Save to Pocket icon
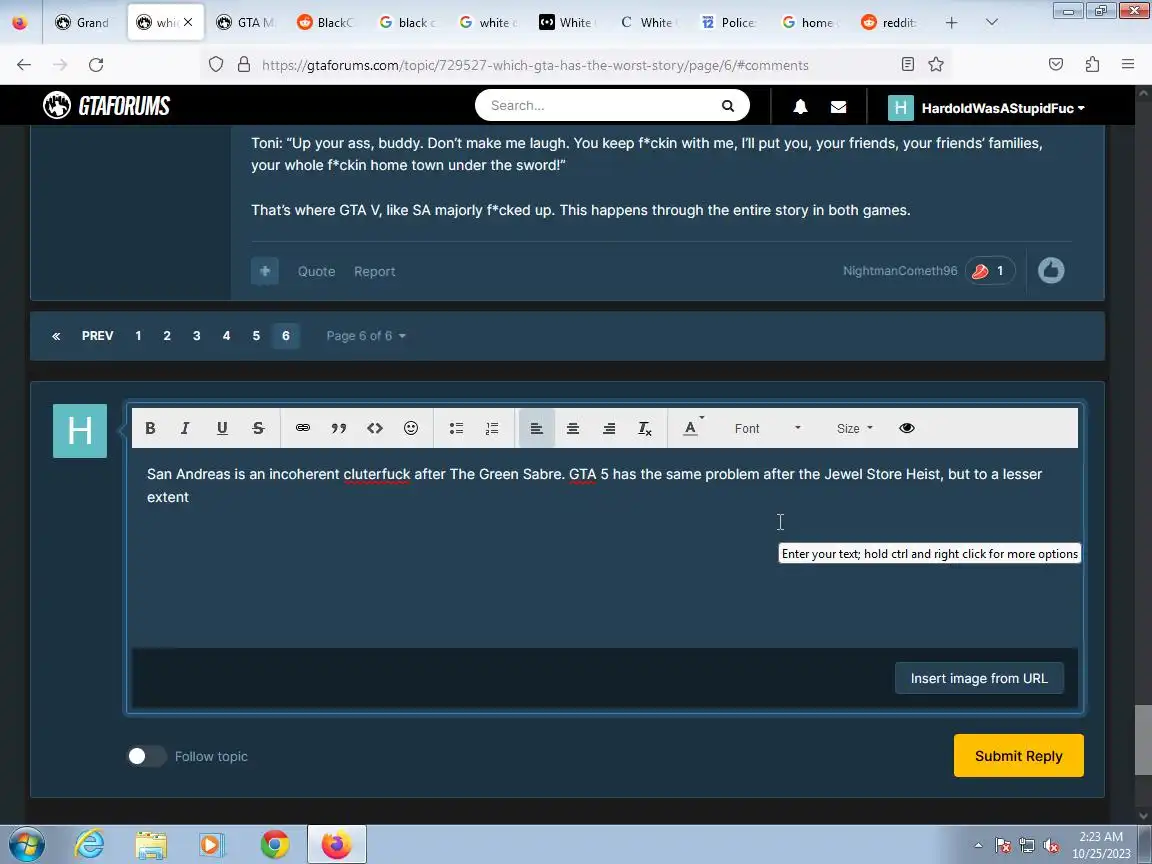The width and height of the screenshot is (1152, 864). coord(1056,65)
